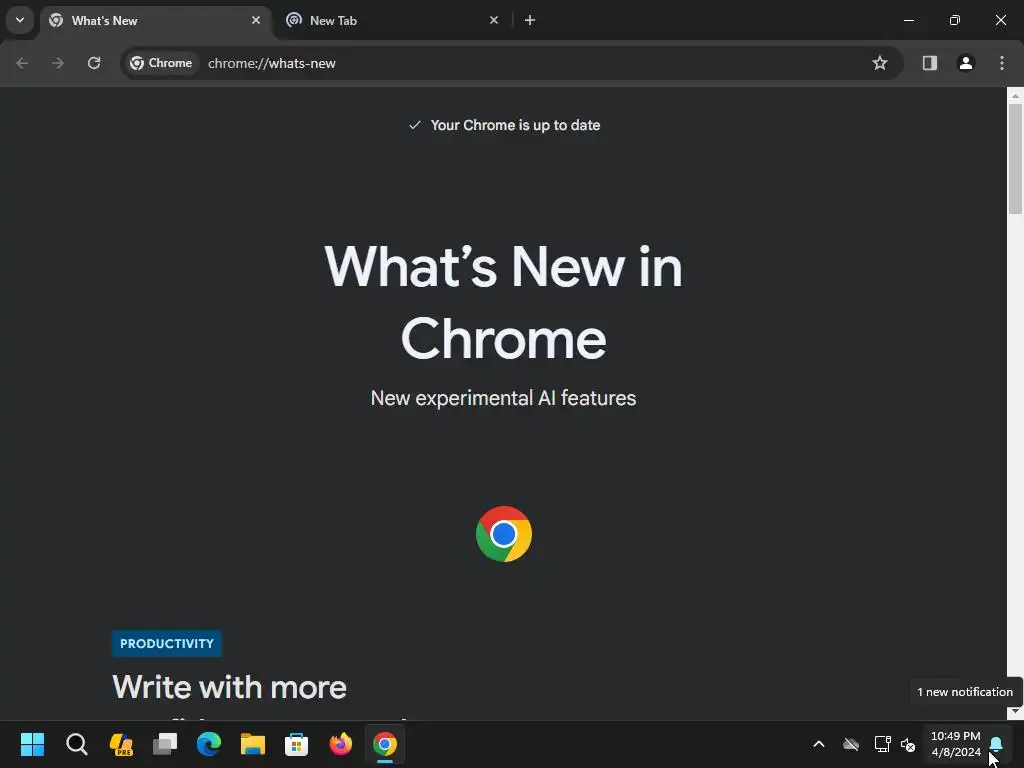Image resolution: width=1024 pixels, height=768 pixels.
Task: Open the notification bell in the taskbar
Action: coord(997,744)
